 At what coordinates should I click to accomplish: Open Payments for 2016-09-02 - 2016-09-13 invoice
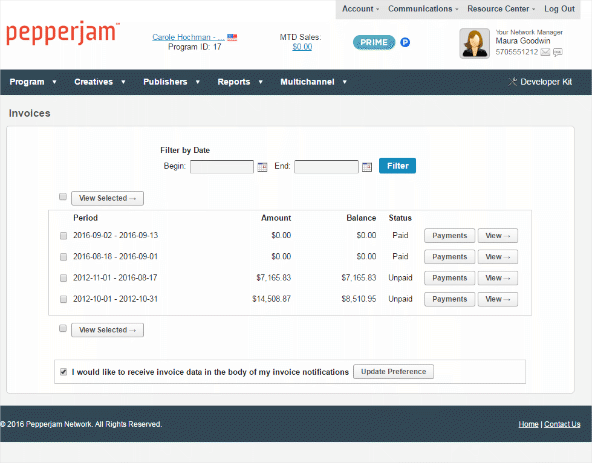[x=449, y=236]
